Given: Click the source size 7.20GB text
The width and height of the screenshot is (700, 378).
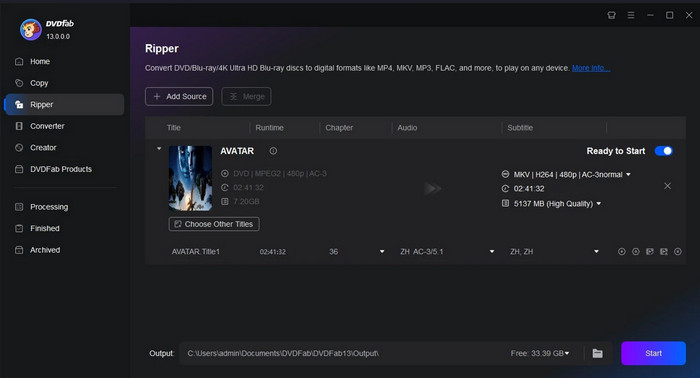Looking at the screenshot, I should click(x=246, y=202).
